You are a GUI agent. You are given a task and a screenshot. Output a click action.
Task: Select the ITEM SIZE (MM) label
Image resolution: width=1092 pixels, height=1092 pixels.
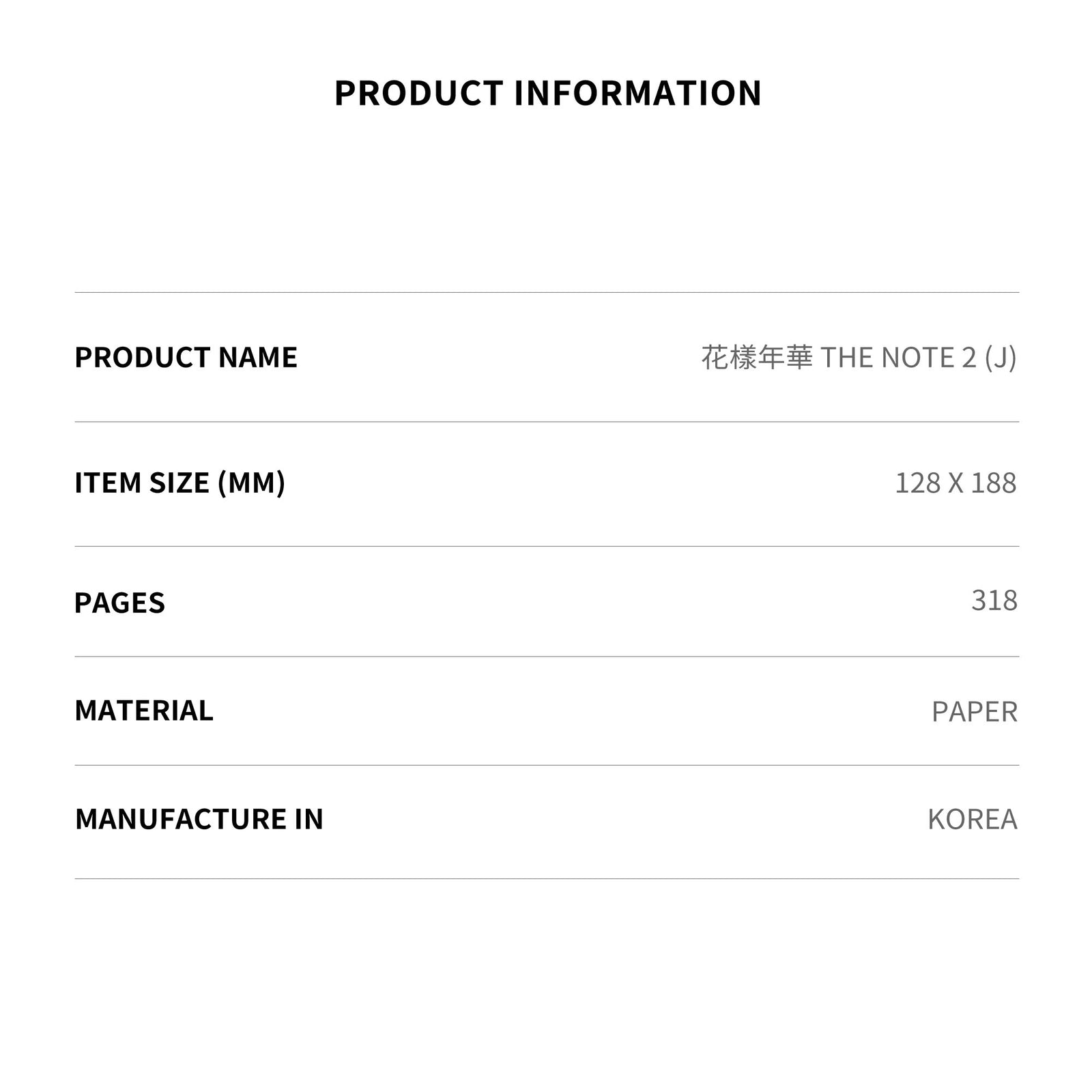[x=180, y=483]
